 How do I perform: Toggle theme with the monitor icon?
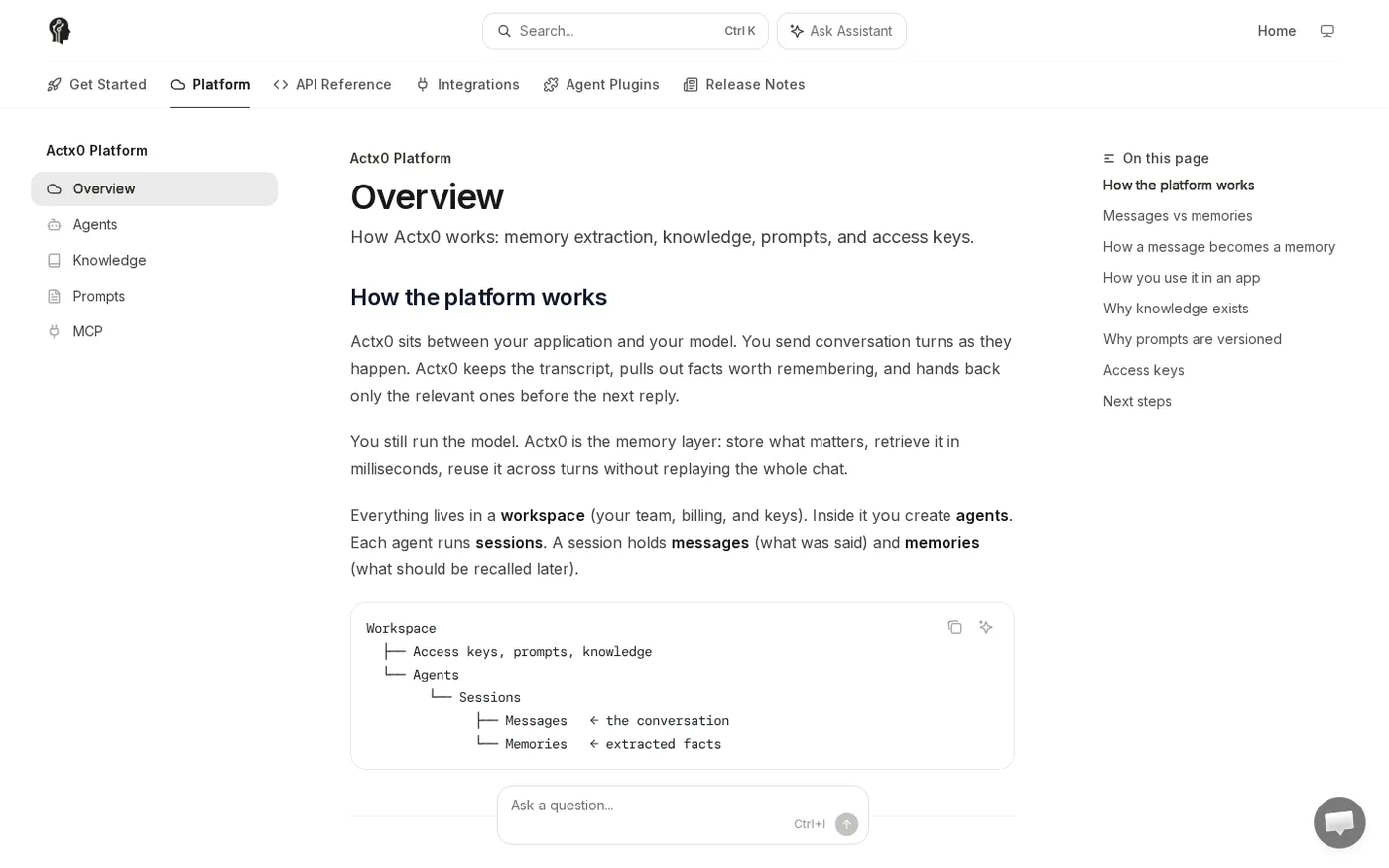tap(1326, 31)
